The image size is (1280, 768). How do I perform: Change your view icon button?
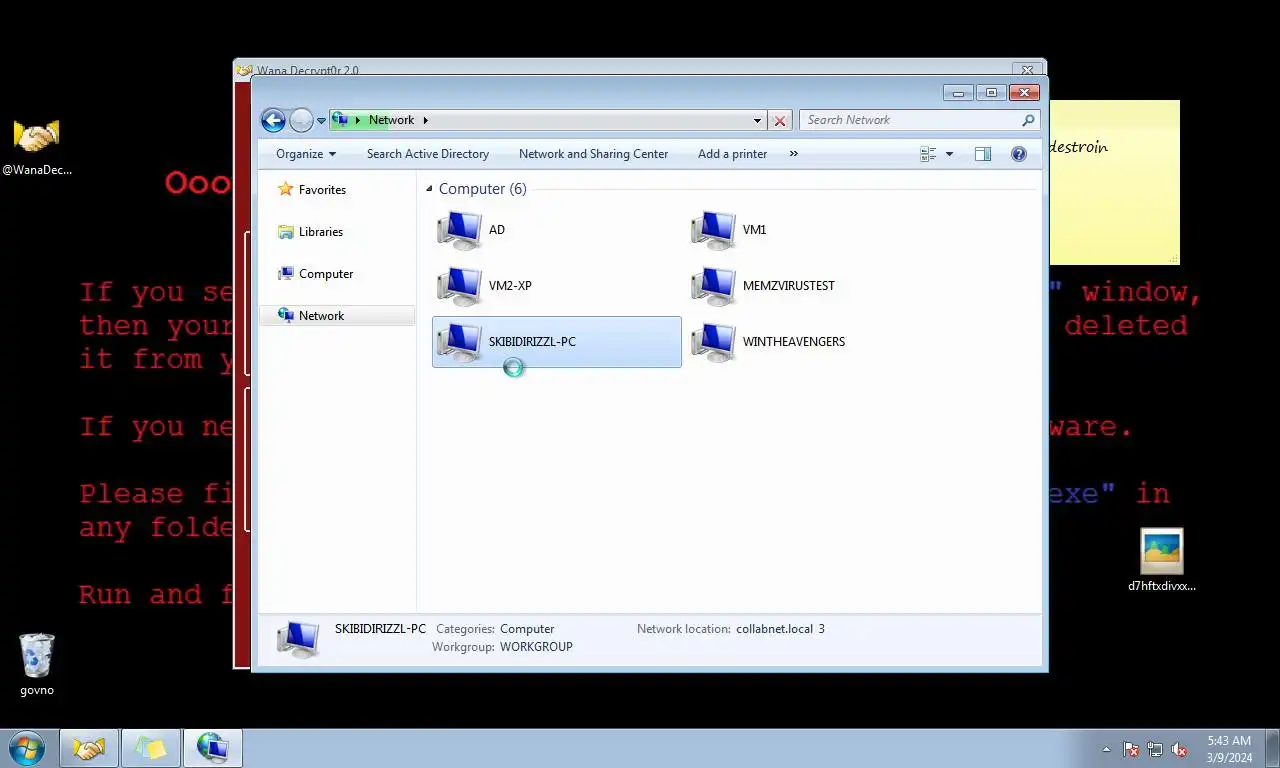point(928,154)
